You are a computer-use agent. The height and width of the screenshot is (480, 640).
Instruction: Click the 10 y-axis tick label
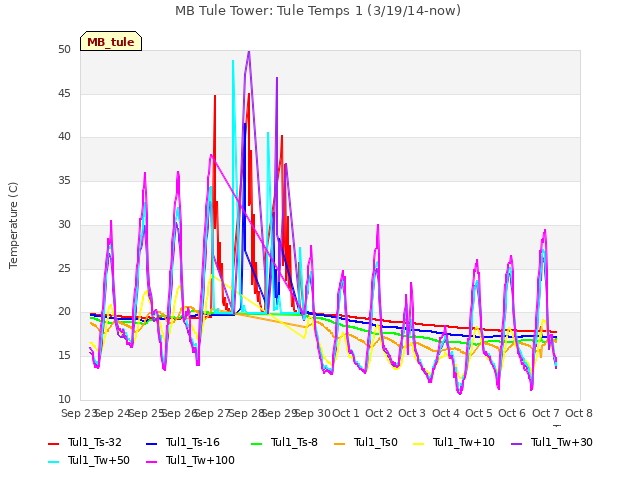pyautogui.click(x=64, y=399)
